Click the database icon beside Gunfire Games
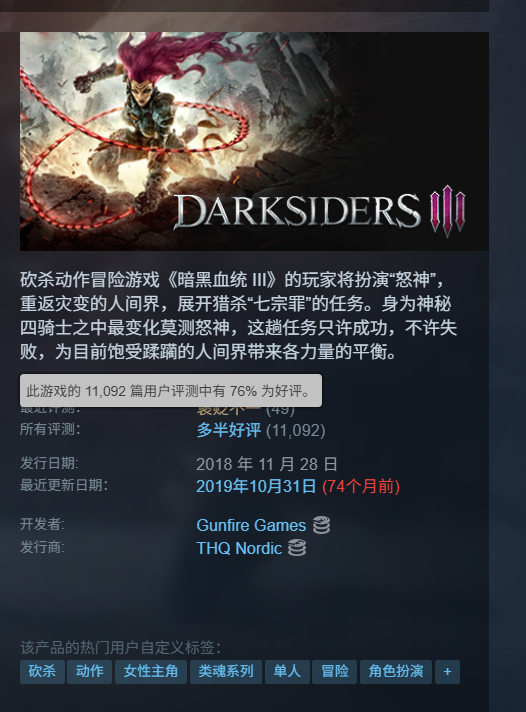This screenshot has width=526, height=712. (x=321, y=525)
